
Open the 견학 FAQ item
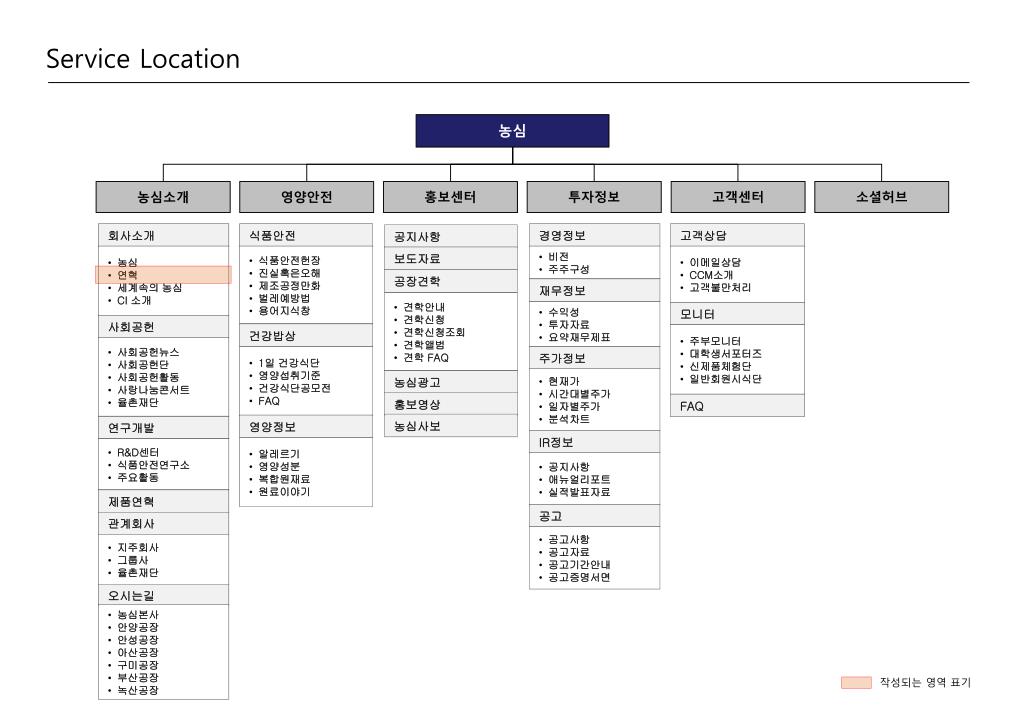(x=426, y=358)
